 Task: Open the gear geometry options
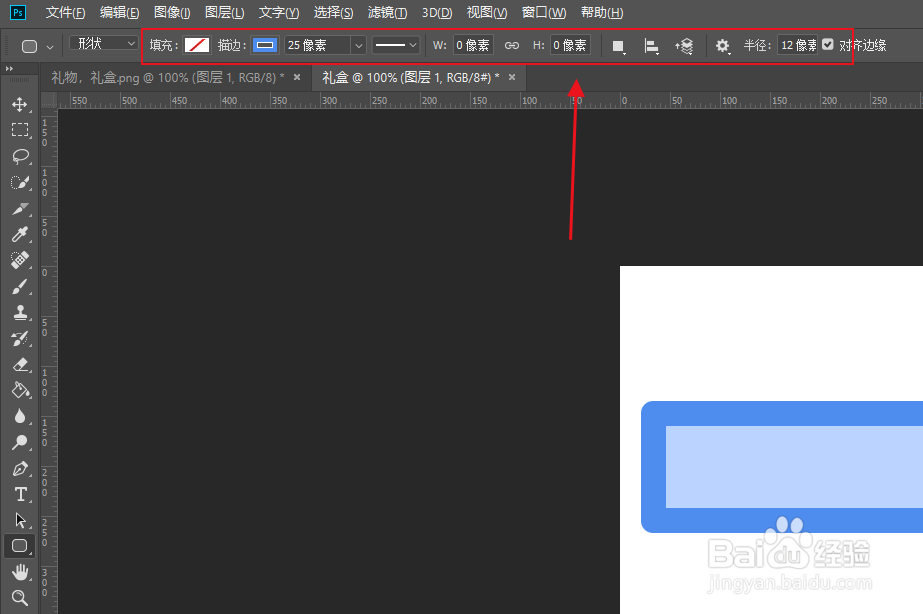point(722,46)
